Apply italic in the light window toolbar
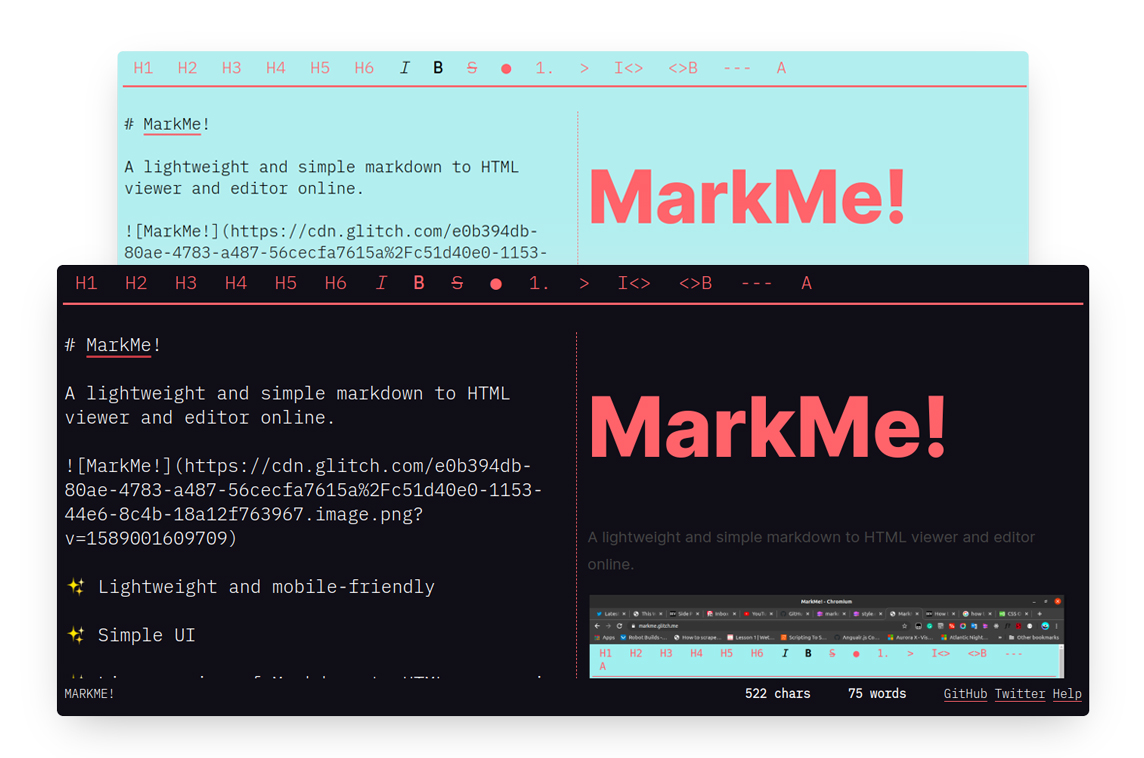 pos(404,68)
